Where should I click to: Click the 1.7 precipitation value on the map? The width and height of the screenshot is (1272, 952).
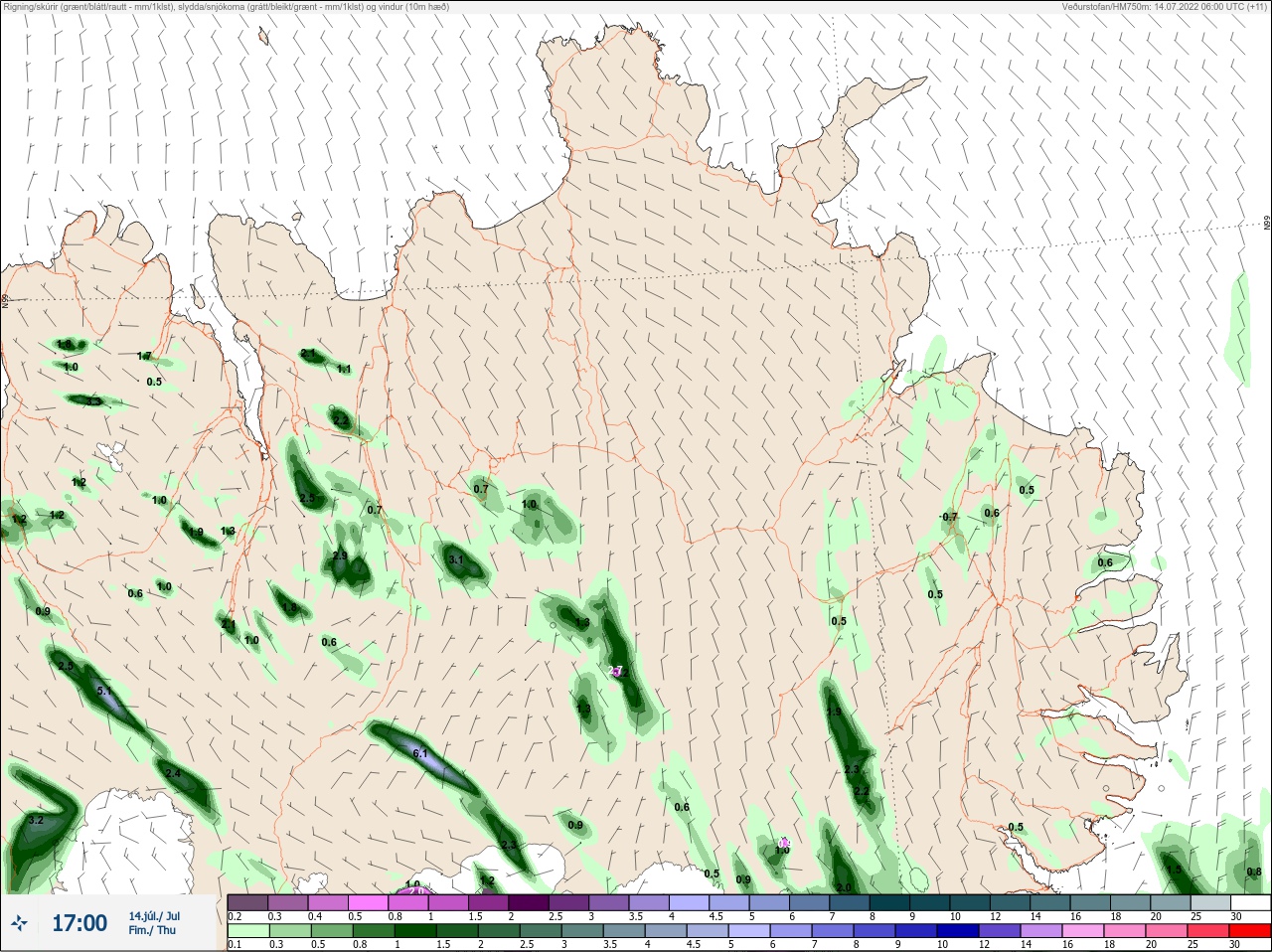point(144,357)
